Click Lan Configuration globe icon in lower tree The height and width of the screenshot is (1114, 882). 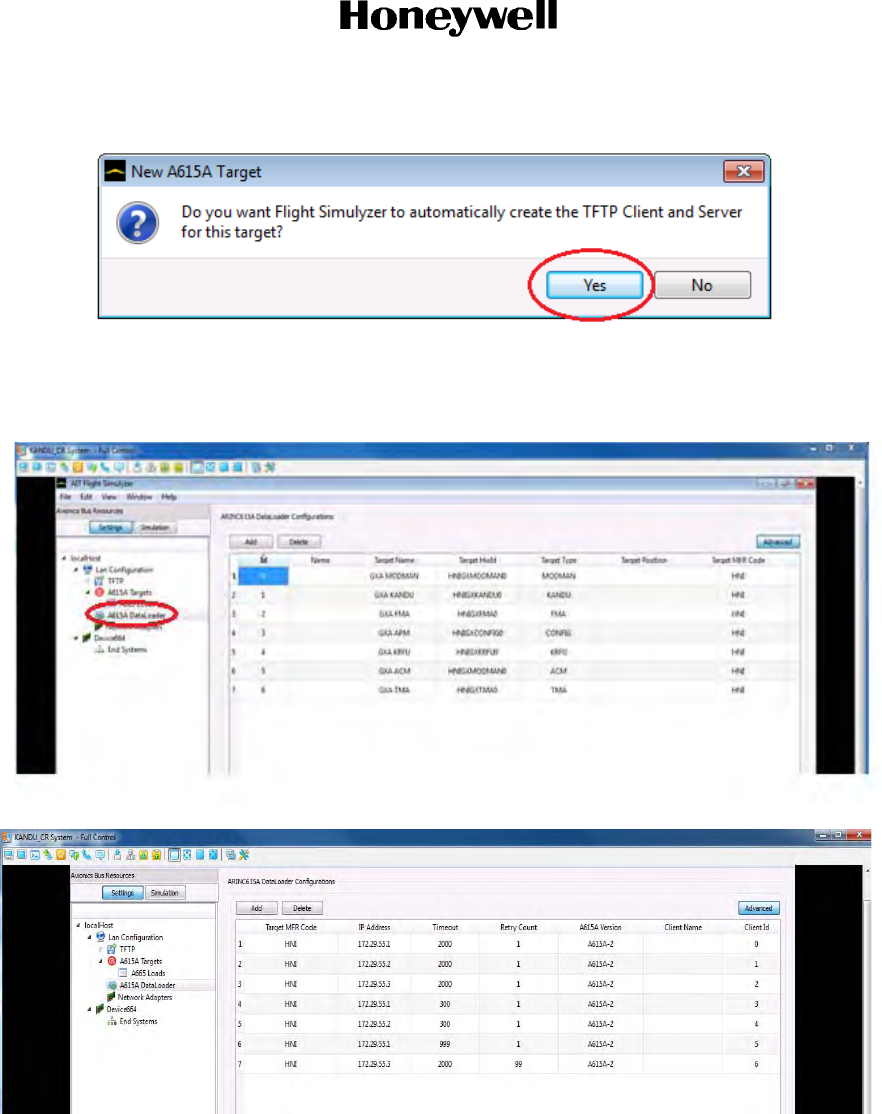point(100,936)
